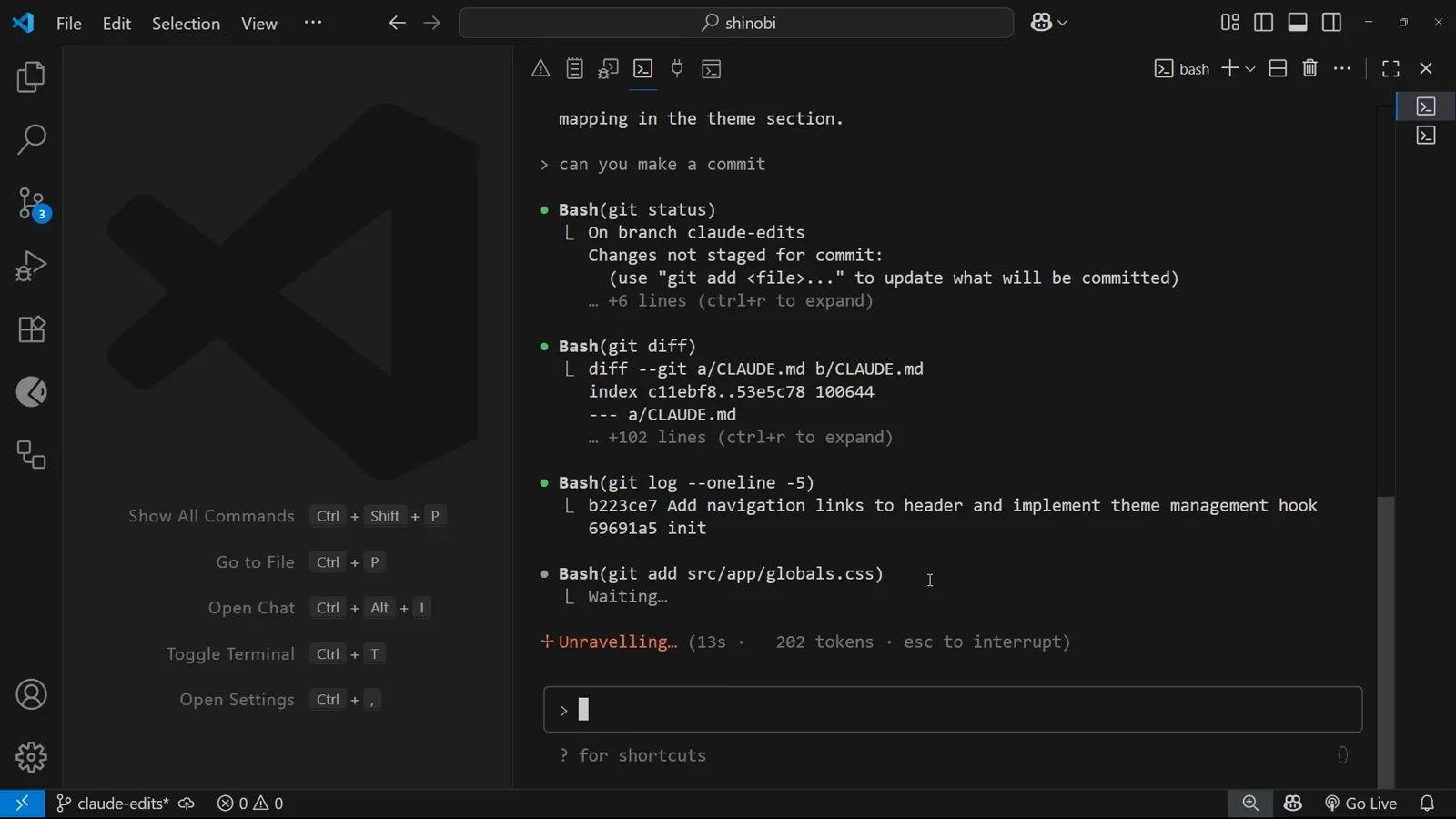Open the Accounts menu icon

coord(31,695)
